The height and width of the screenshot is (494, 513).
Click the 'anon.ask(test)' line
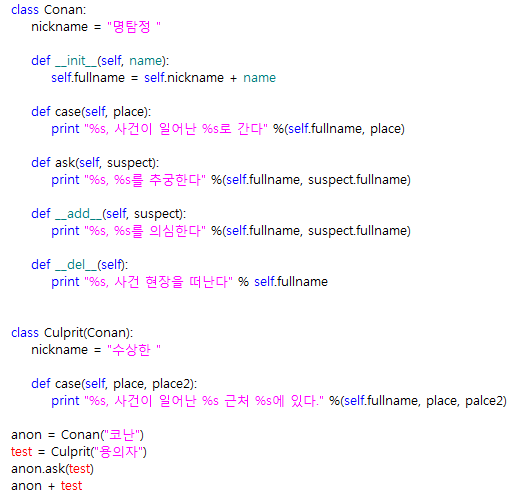(x=52, y=469)
